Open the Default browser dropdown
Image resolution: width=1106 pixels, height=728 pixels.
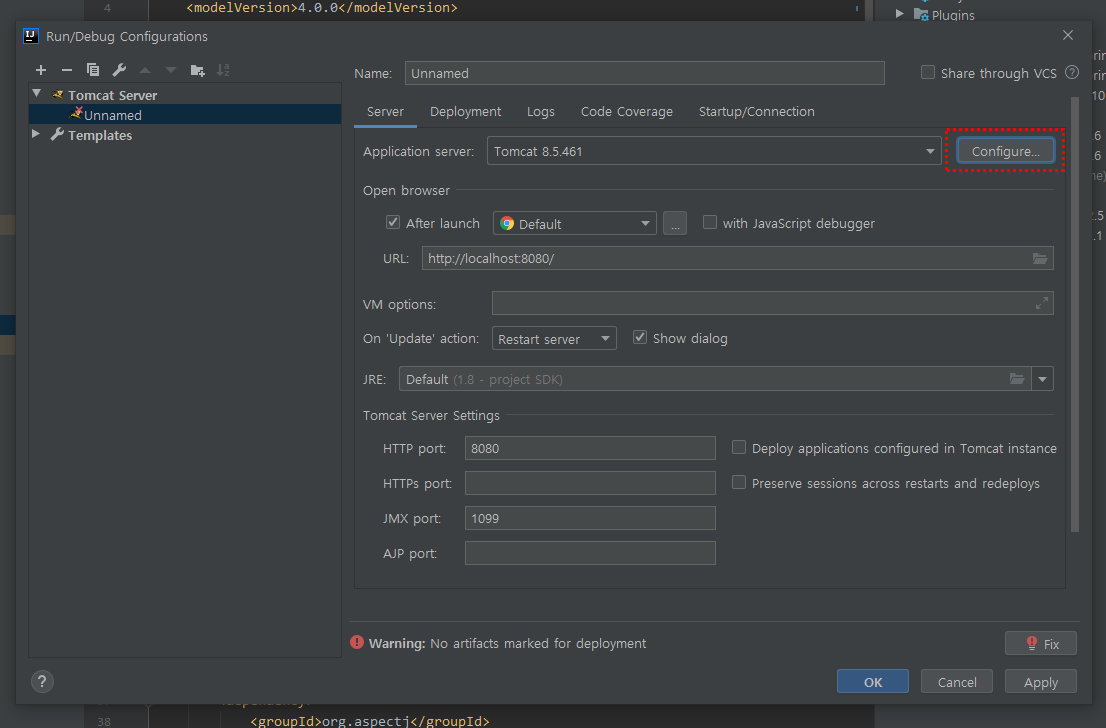tap(575, 224)
